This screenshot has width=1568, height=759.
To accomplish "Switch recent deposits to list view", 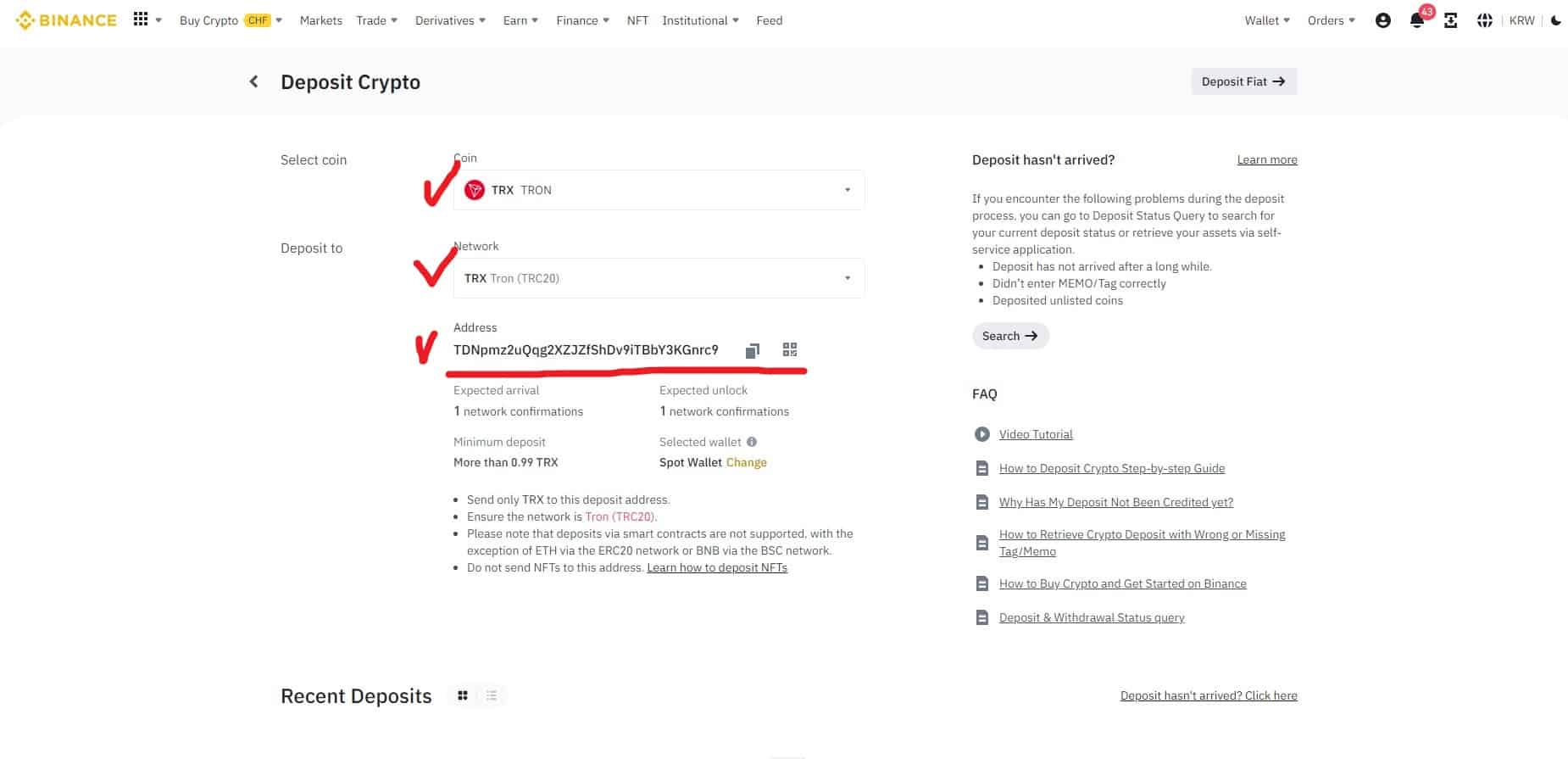I will (492, 695).
